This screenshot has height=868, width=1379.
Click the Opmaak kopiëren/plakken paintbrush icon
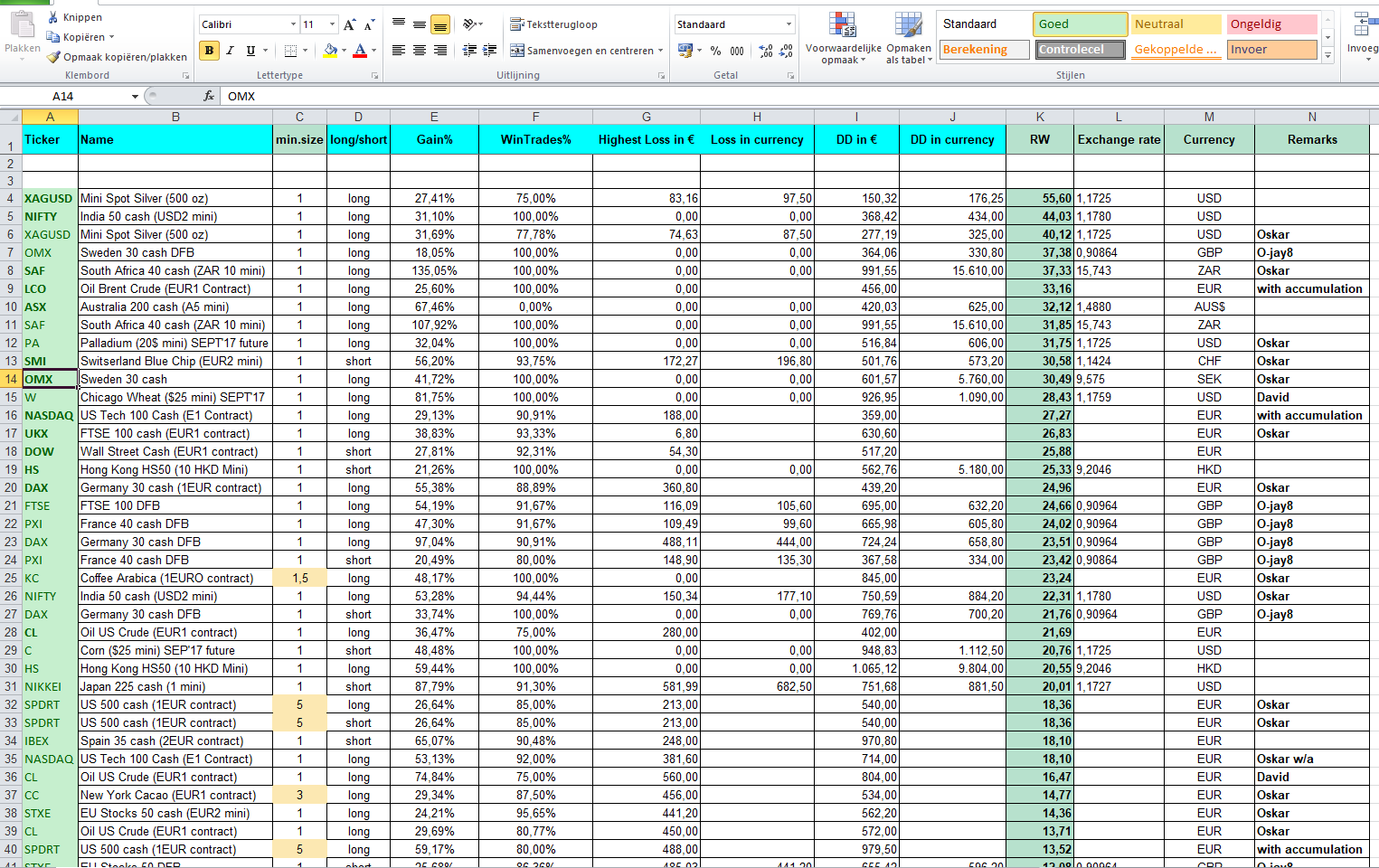53,57
